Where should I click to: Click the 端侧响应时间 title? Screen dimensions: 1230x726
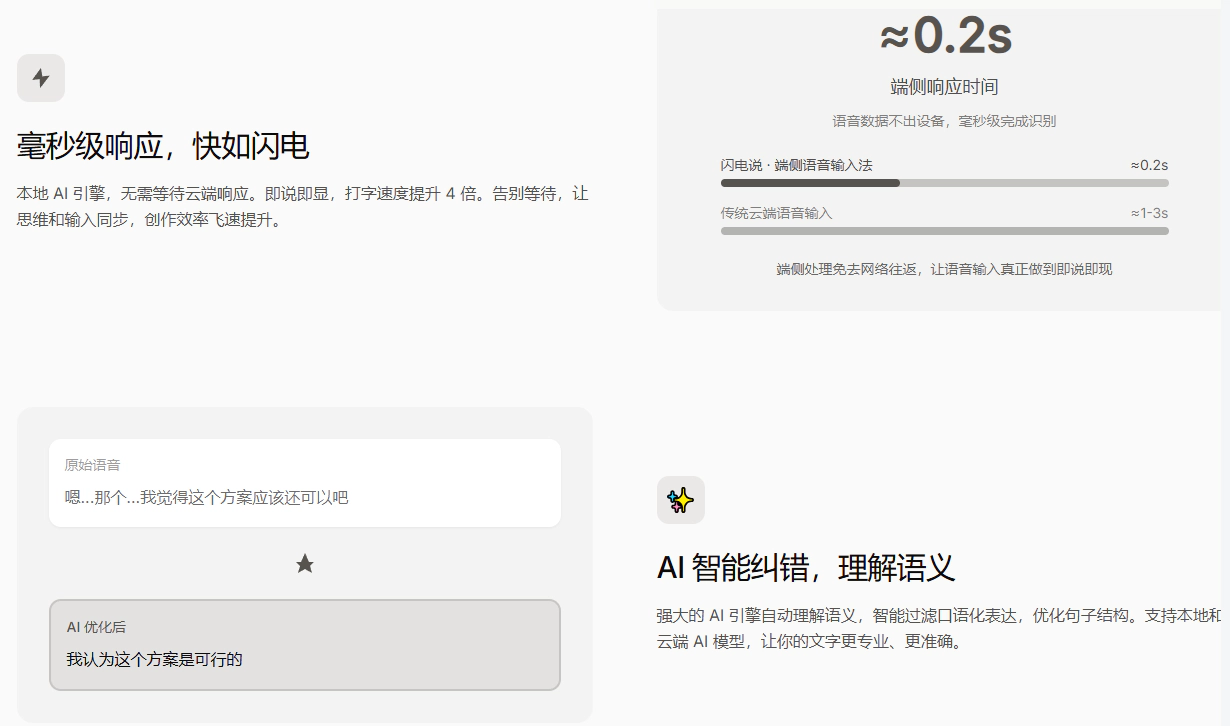pyautogui.click(x=944, y=87)
